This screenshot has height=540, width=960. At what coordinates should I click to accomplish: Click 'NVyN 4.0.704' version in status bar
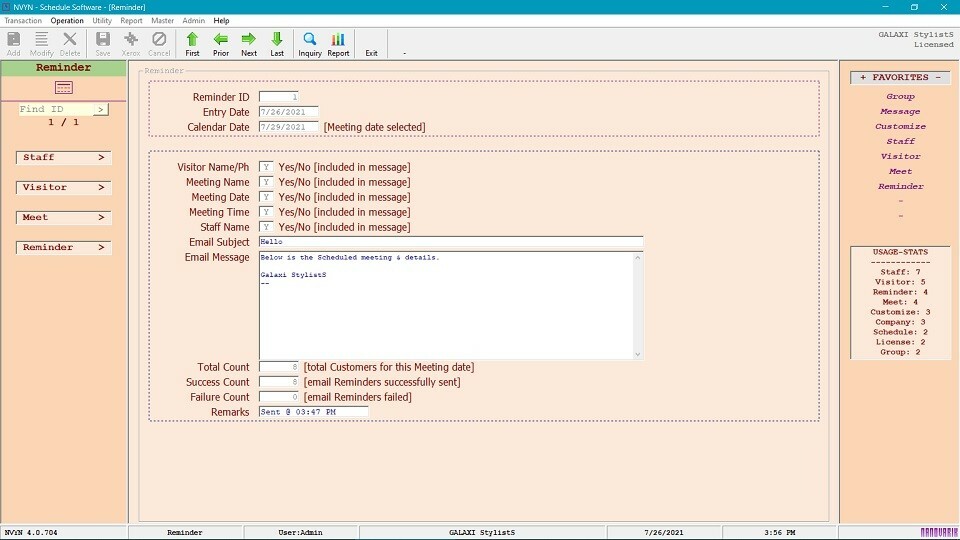(x=31, y=533)
